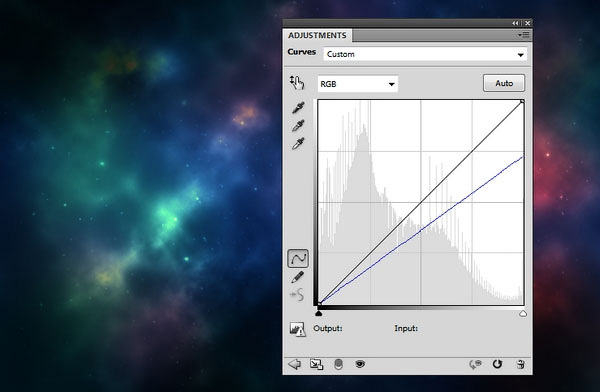Reset adjustment to defaults icon
This screenshot has height=392, width=600.
point(497,364)
